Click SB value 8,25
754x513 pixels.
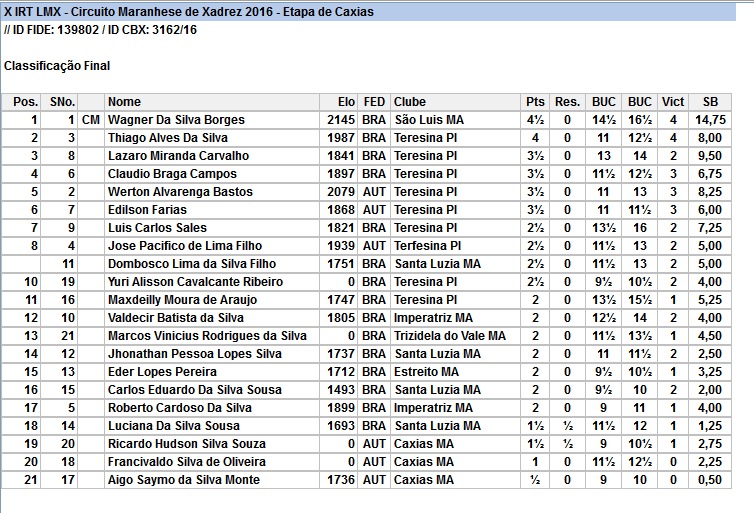point(710,192)
